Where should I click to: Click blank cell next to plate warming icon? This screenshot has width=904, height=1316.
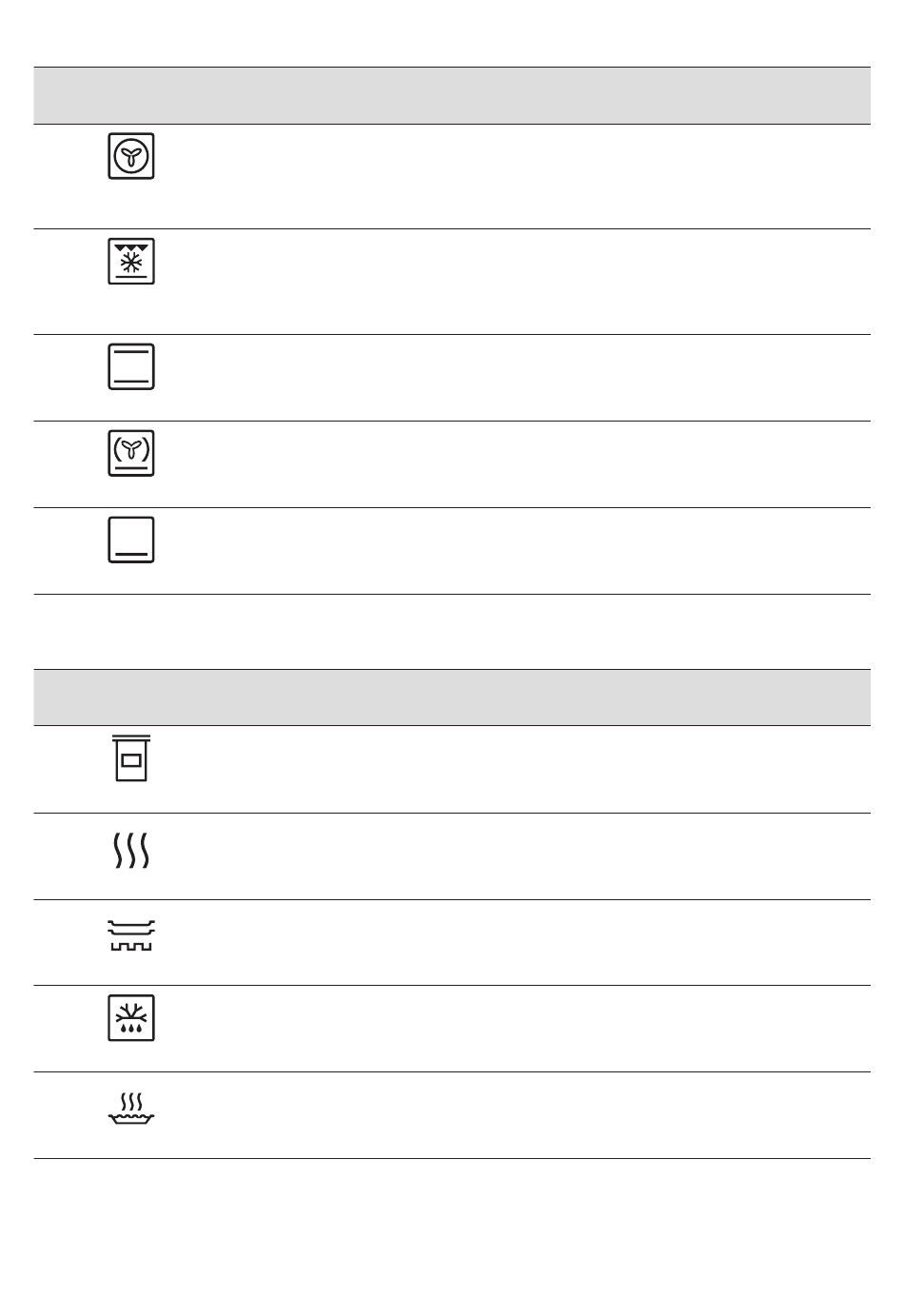click(533, 942)
